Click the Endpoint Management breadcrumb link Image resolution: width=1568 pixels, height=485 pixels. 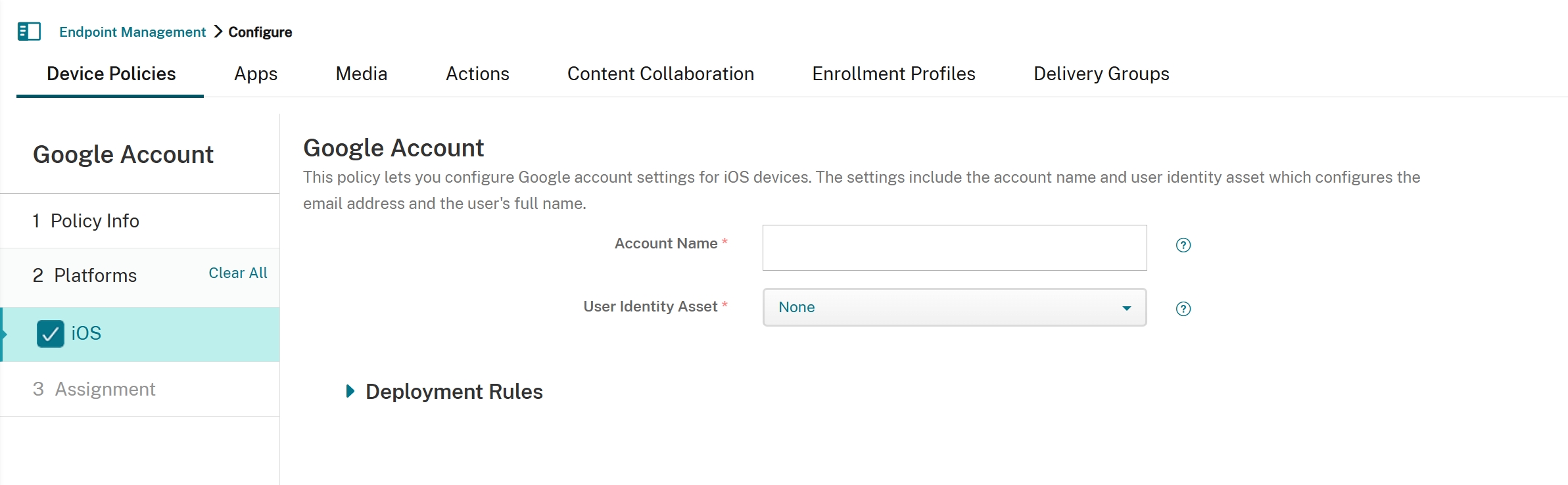pos(132,32)
